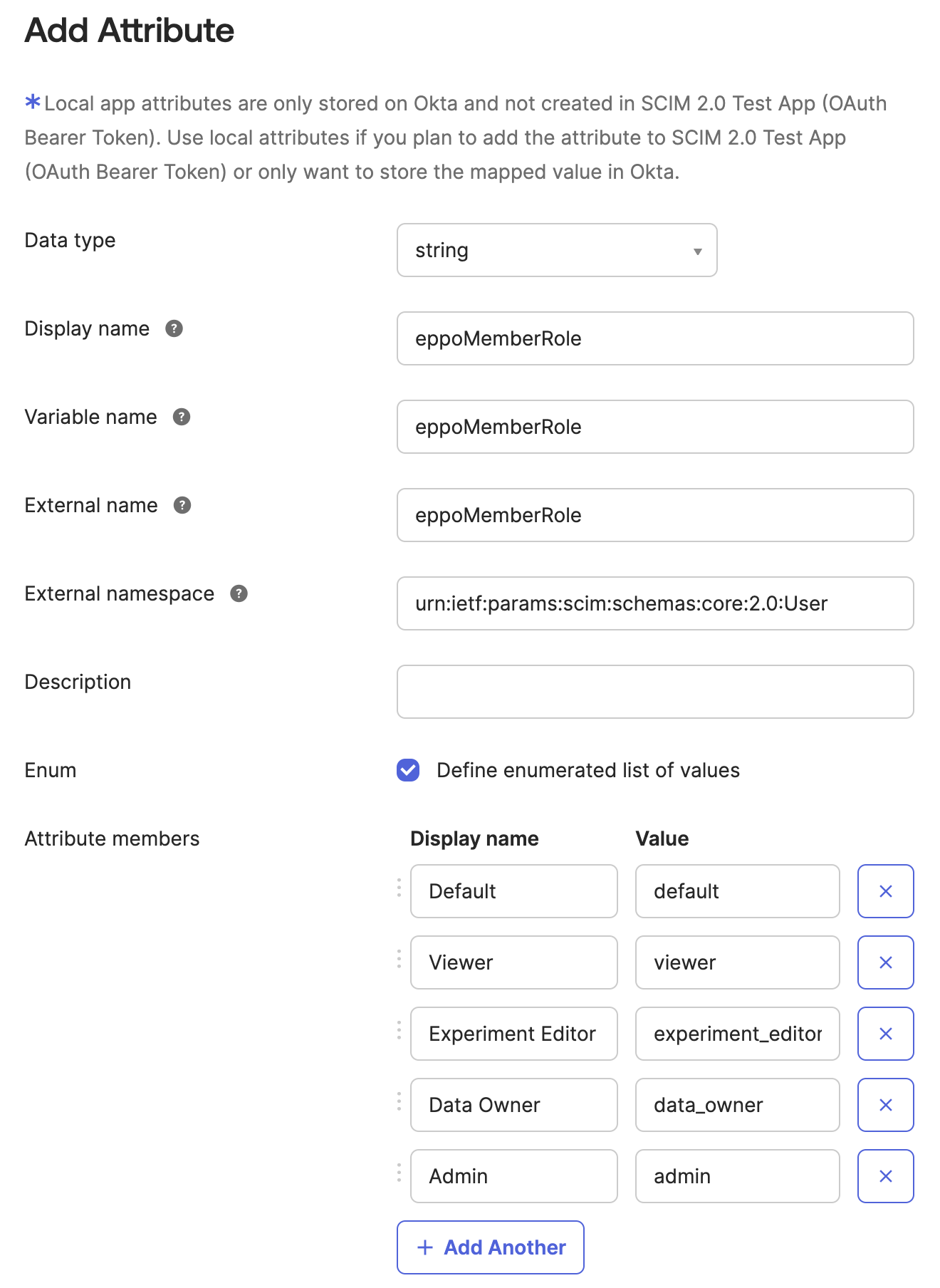Edit the Viewer display name field
This screenshot has height=1288, width=940.
514,962
